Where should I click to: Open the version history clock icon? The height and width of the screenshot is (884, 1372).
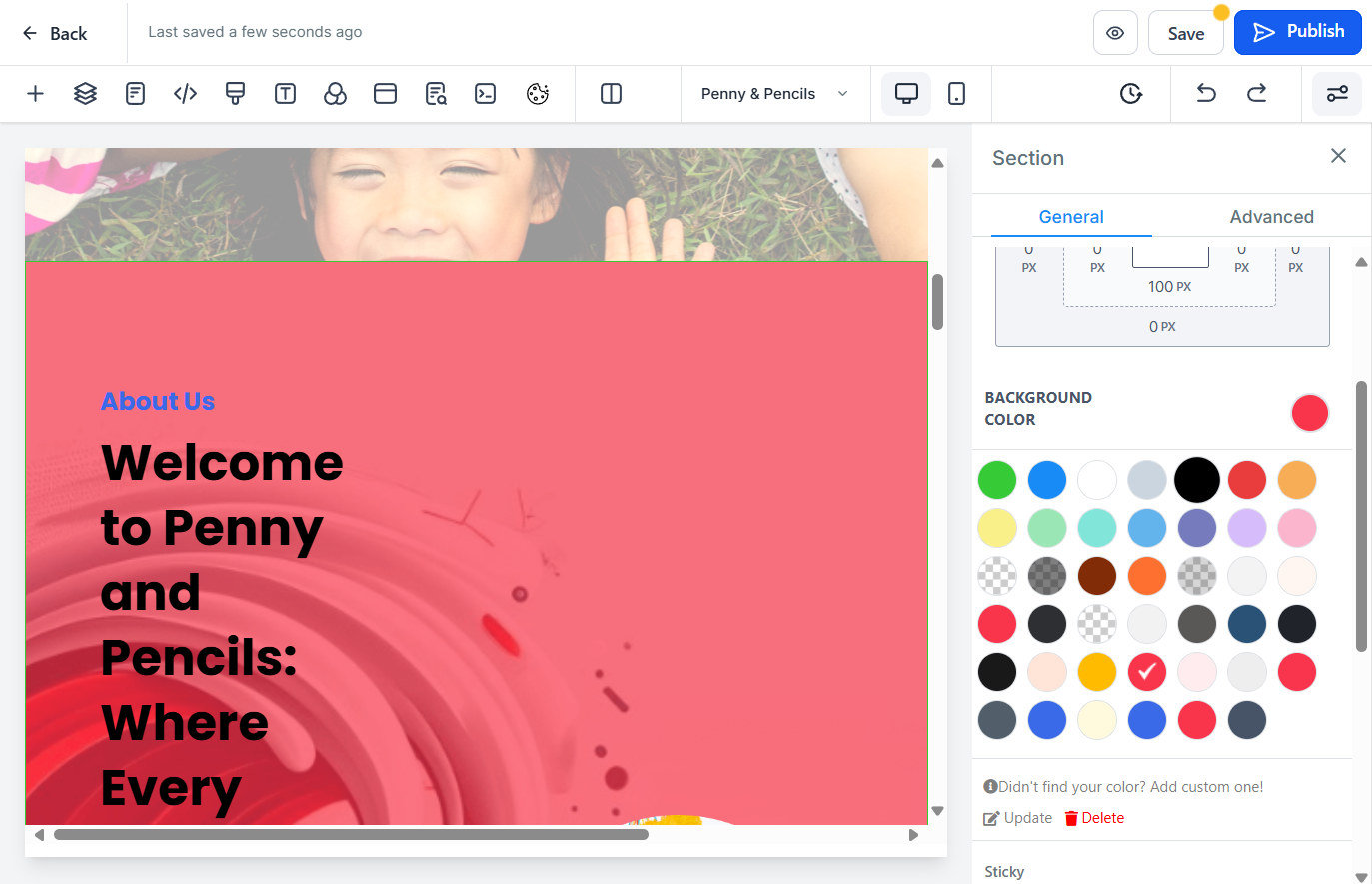(x=1130, y=94)
